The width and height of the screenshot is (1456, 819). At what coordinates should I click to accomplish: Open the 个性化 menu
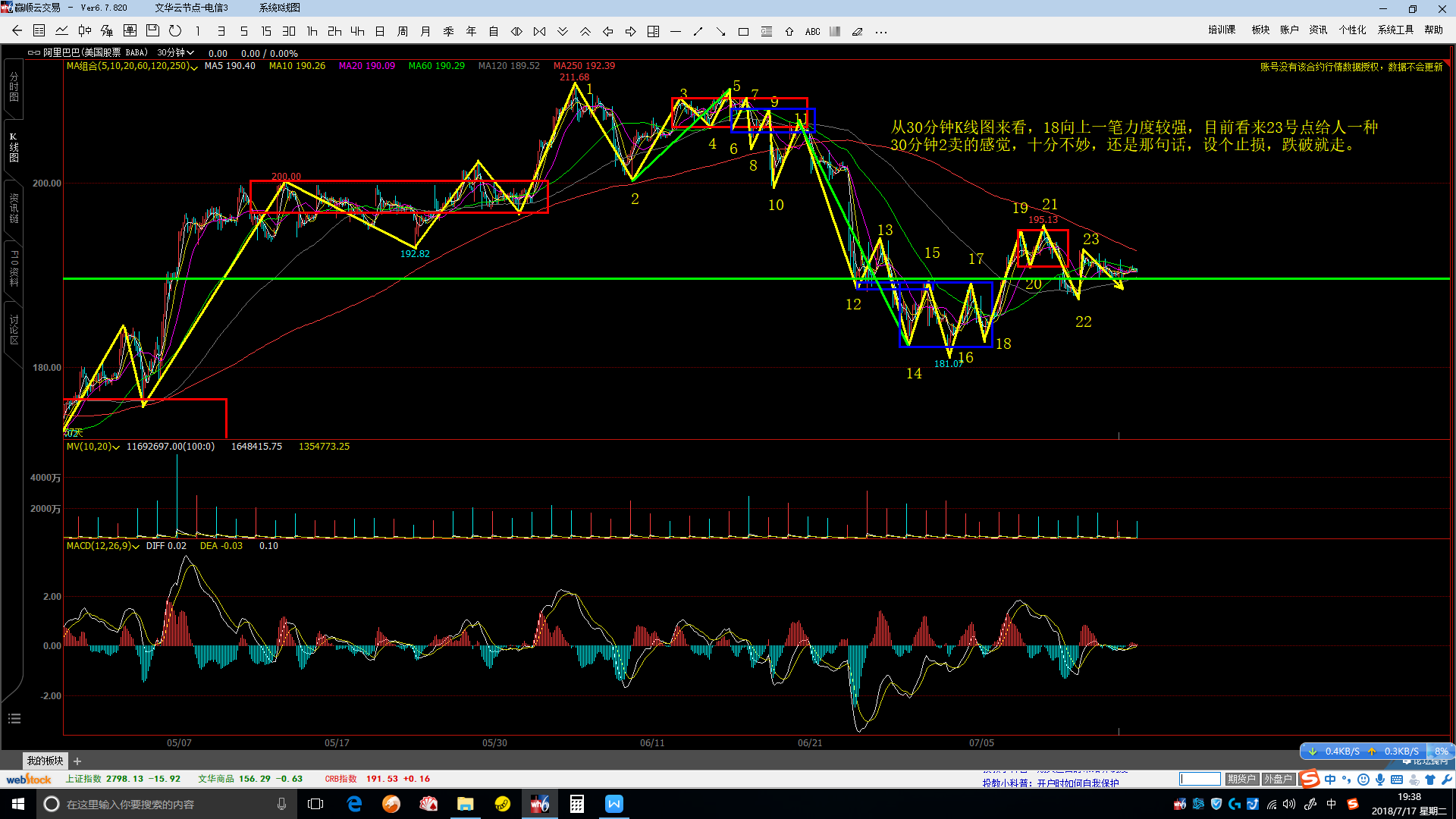tap(1352, 30)
